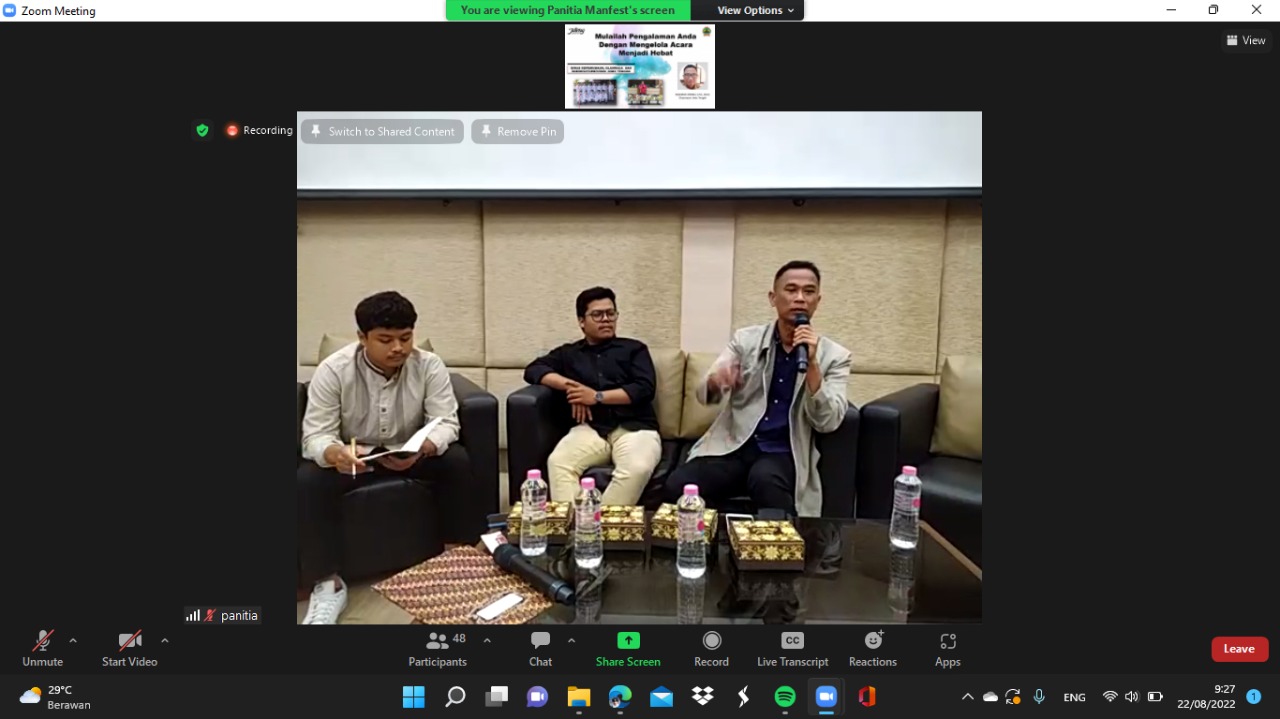Unmute the microphone in Zoom

point(42,648)
